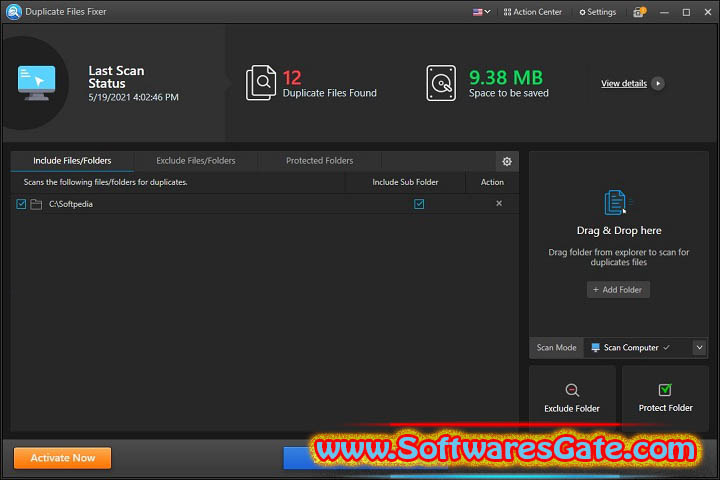Open the language flag dropdown
Screen dimensions: 720x480
[x=482, y=12]
